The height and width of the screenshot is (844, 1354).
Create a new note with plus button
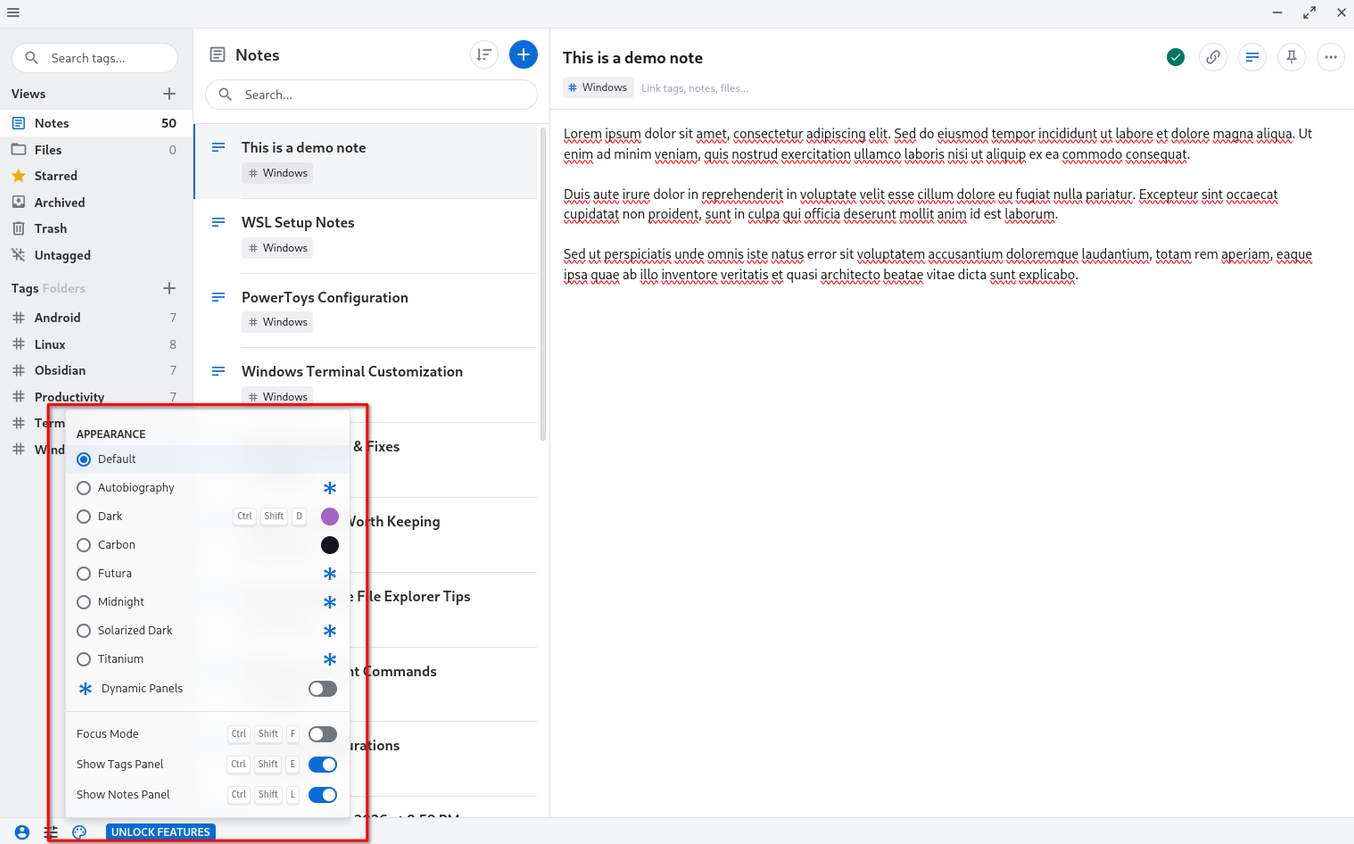point(523,55)
